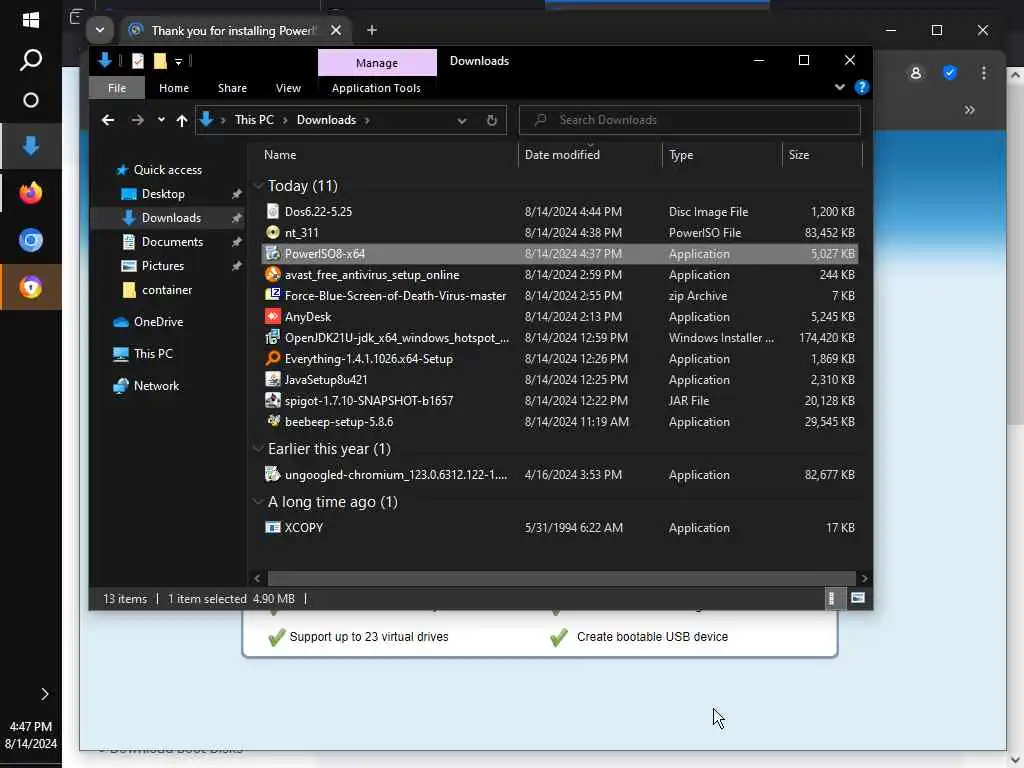The width and height of the screenshot is (1024, 768).
Task: Click This PC in address breadcrumb
Action: coord(254,120)
